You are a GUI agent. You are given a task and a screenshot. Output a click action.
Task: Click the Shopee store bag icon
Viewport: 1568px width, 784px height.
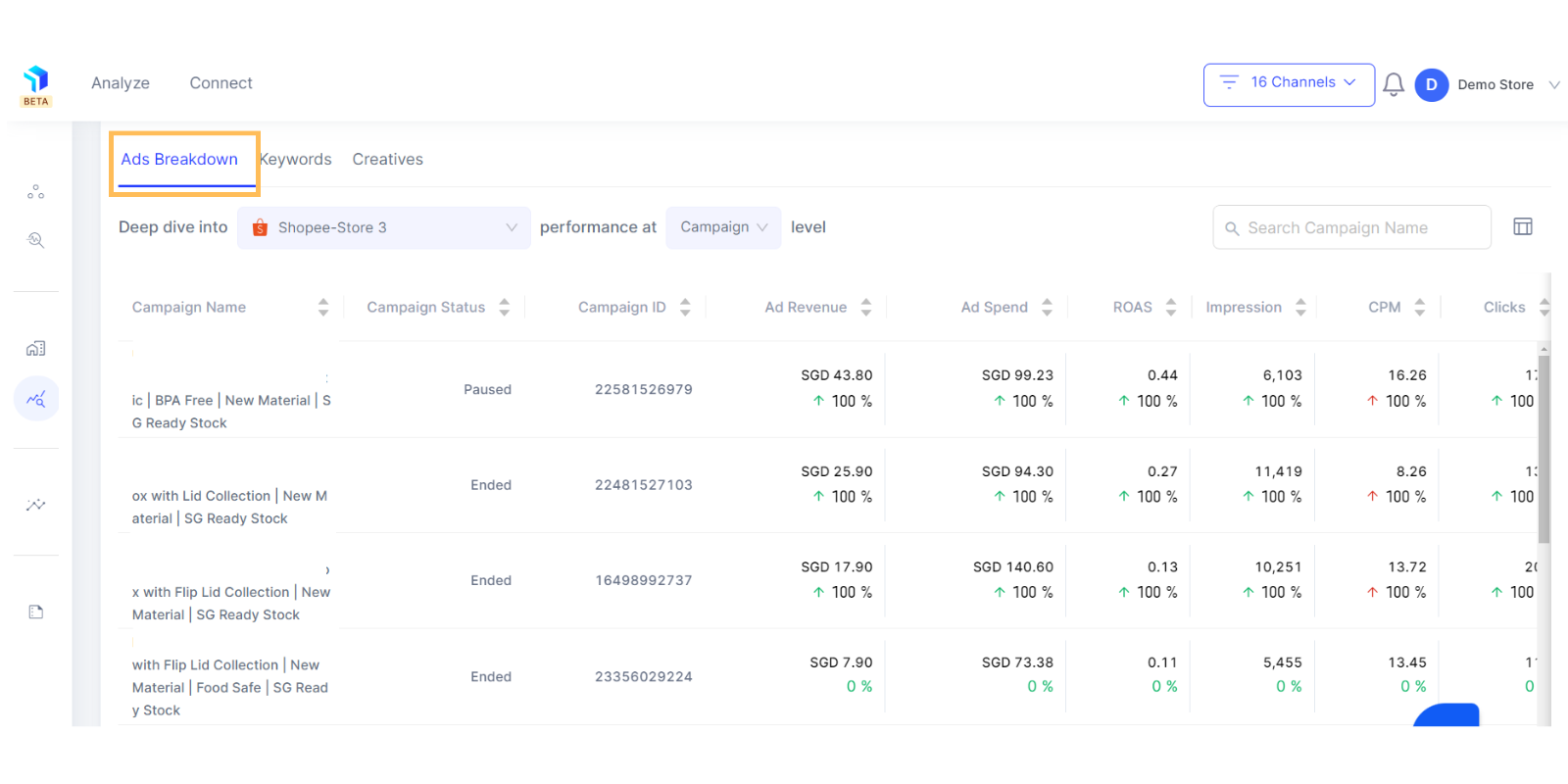[260, 227]
